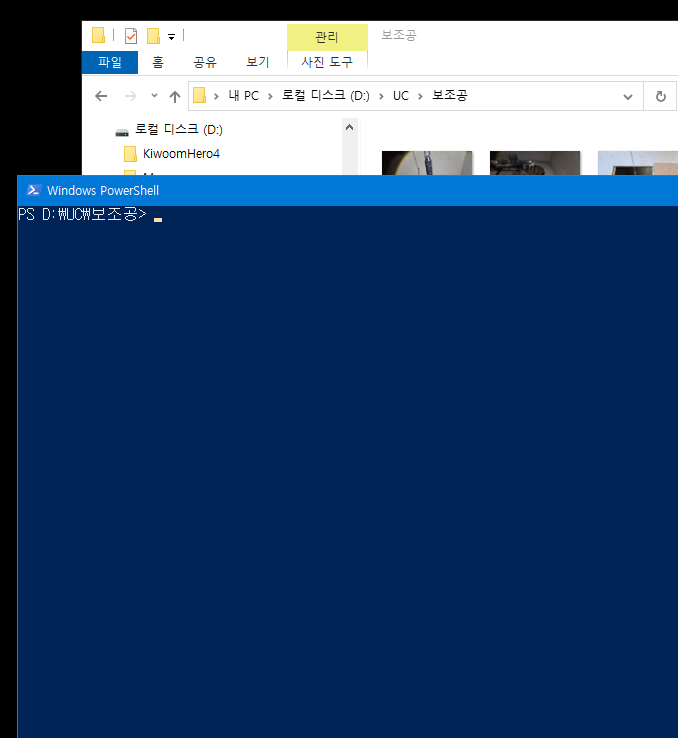Select the third photo thumbnail in Explorer
Screen dimensions: 678x738
click(638, 163)
